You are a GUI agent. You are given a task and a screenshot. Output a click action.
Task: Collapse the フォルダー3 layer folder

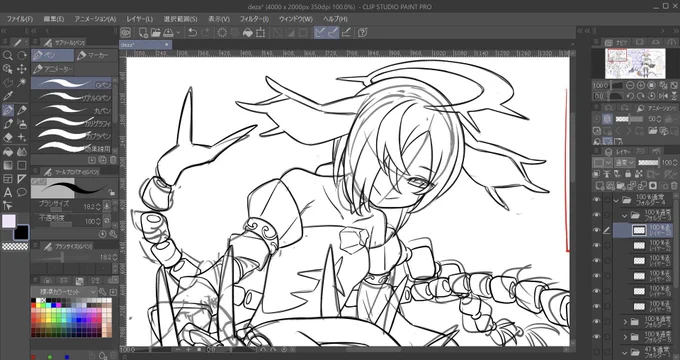[x=624, y=215]
